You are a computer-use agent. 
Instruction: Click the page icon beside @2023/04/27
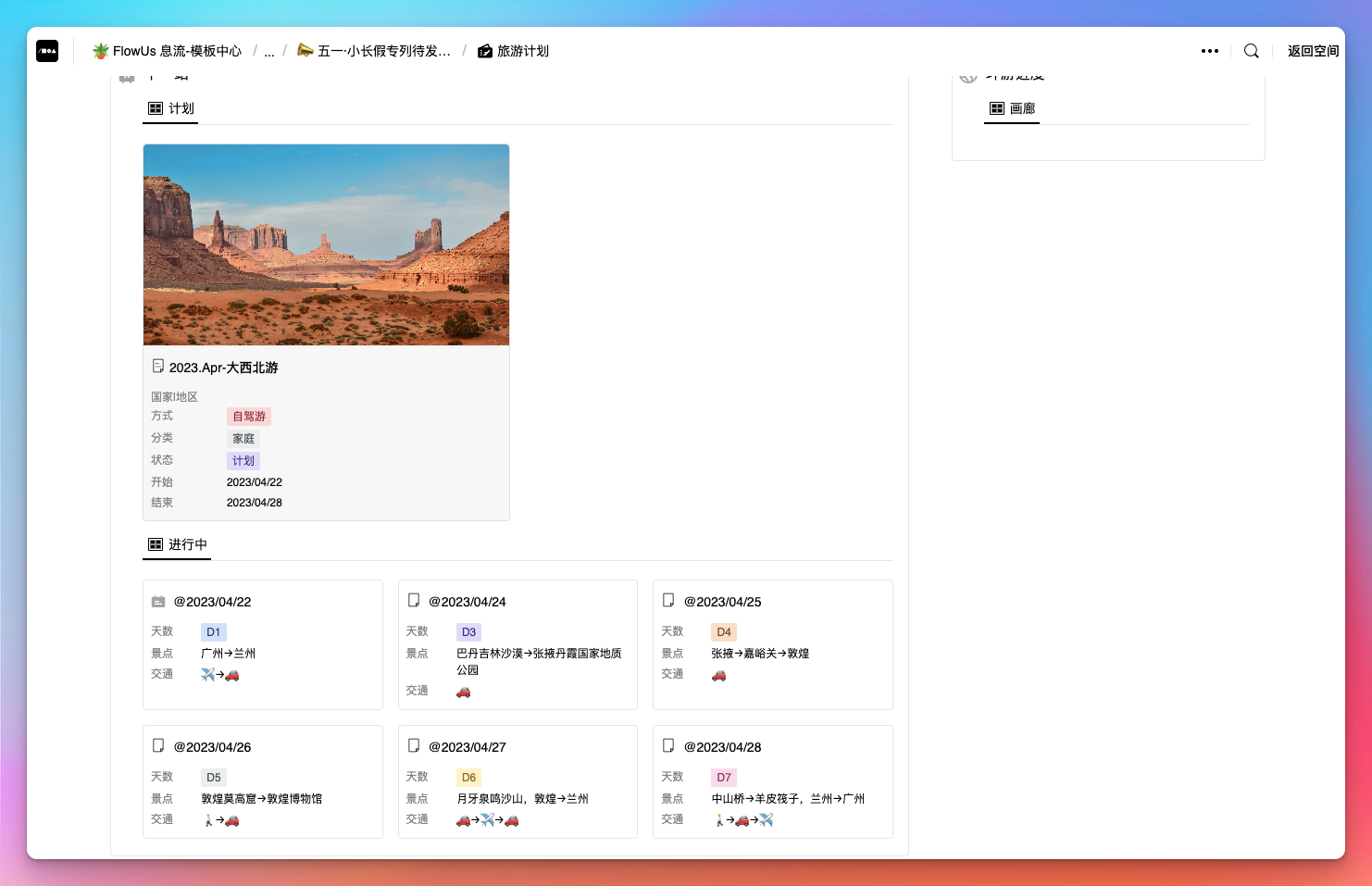click(x=414, y=746)
